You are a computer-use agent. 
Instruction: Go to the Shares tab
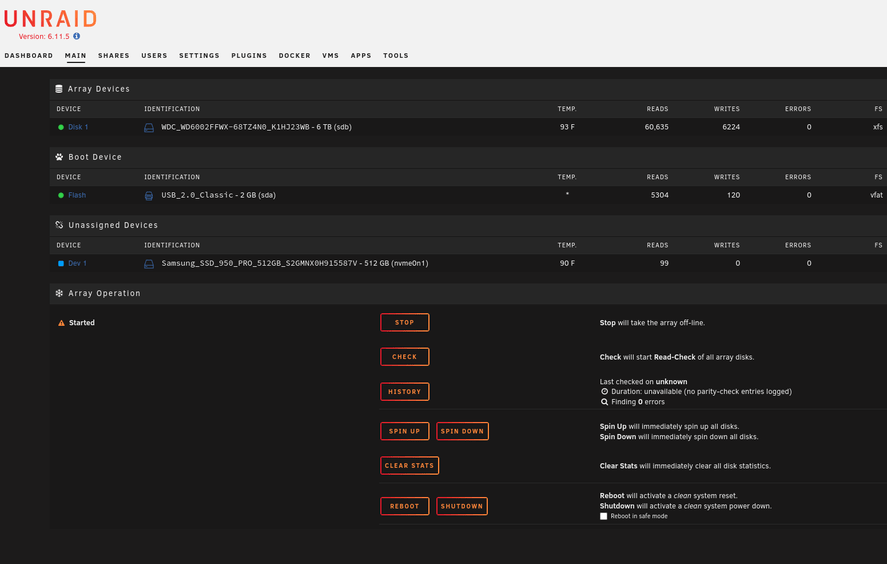pos(114,55)
